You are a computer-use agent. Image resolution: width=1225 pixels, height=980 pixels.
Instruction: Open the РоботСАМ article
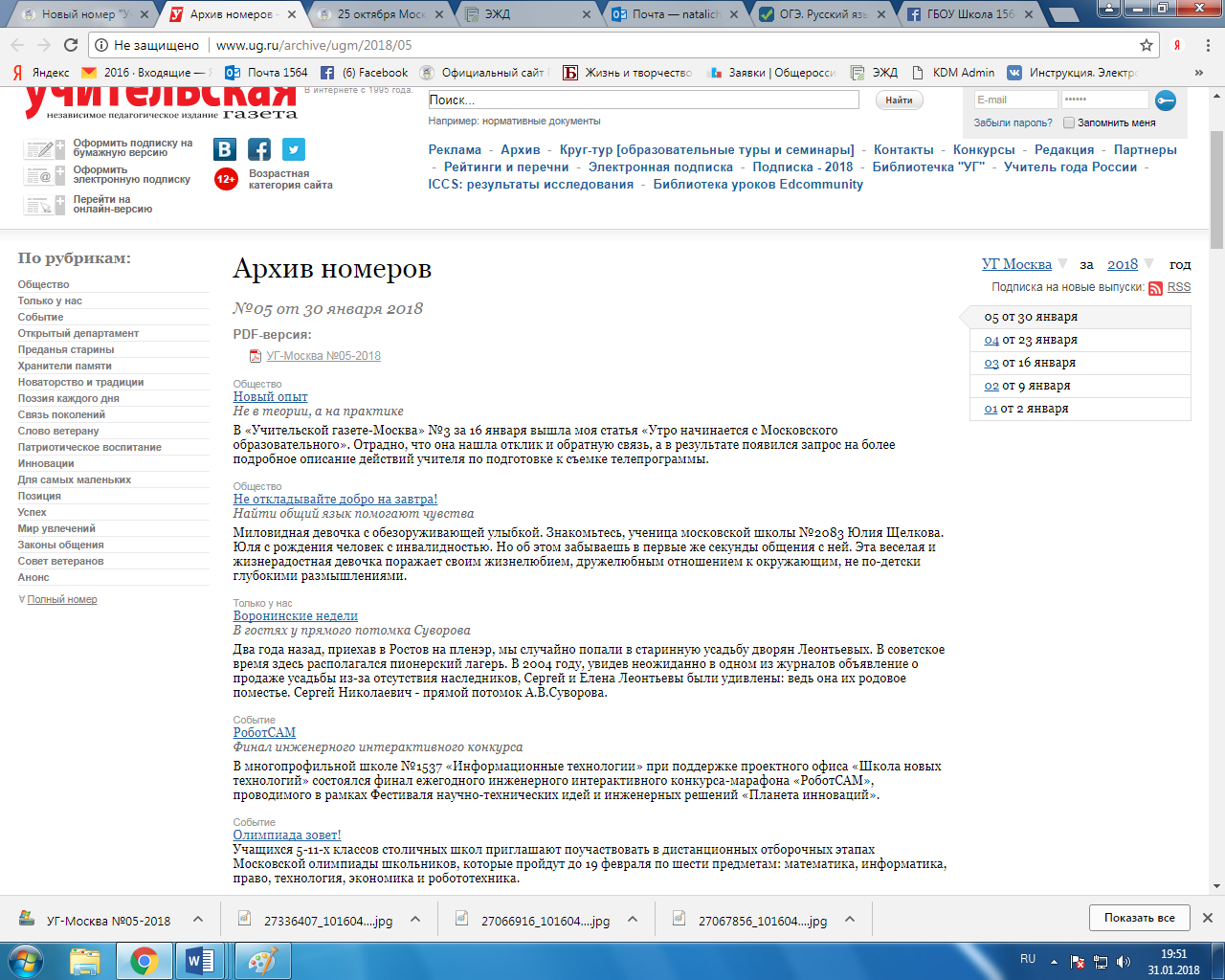point(265,732)
